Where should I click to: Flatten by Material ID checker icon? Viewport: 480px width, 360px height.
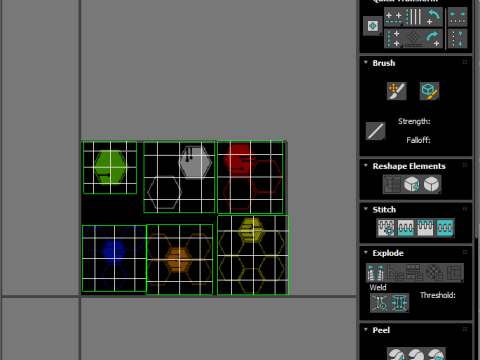(434, 272)
